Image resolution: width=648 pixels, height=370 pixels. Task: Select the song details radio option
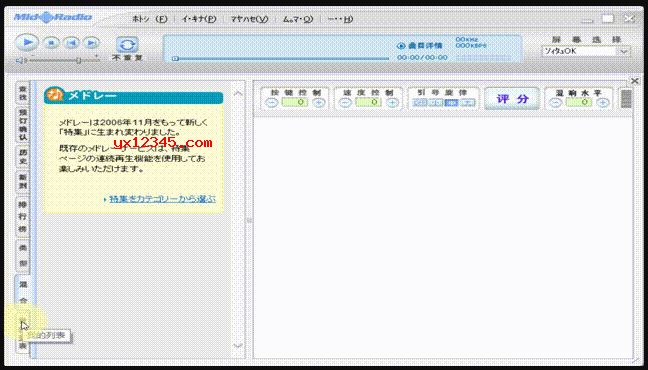(400, 46)
